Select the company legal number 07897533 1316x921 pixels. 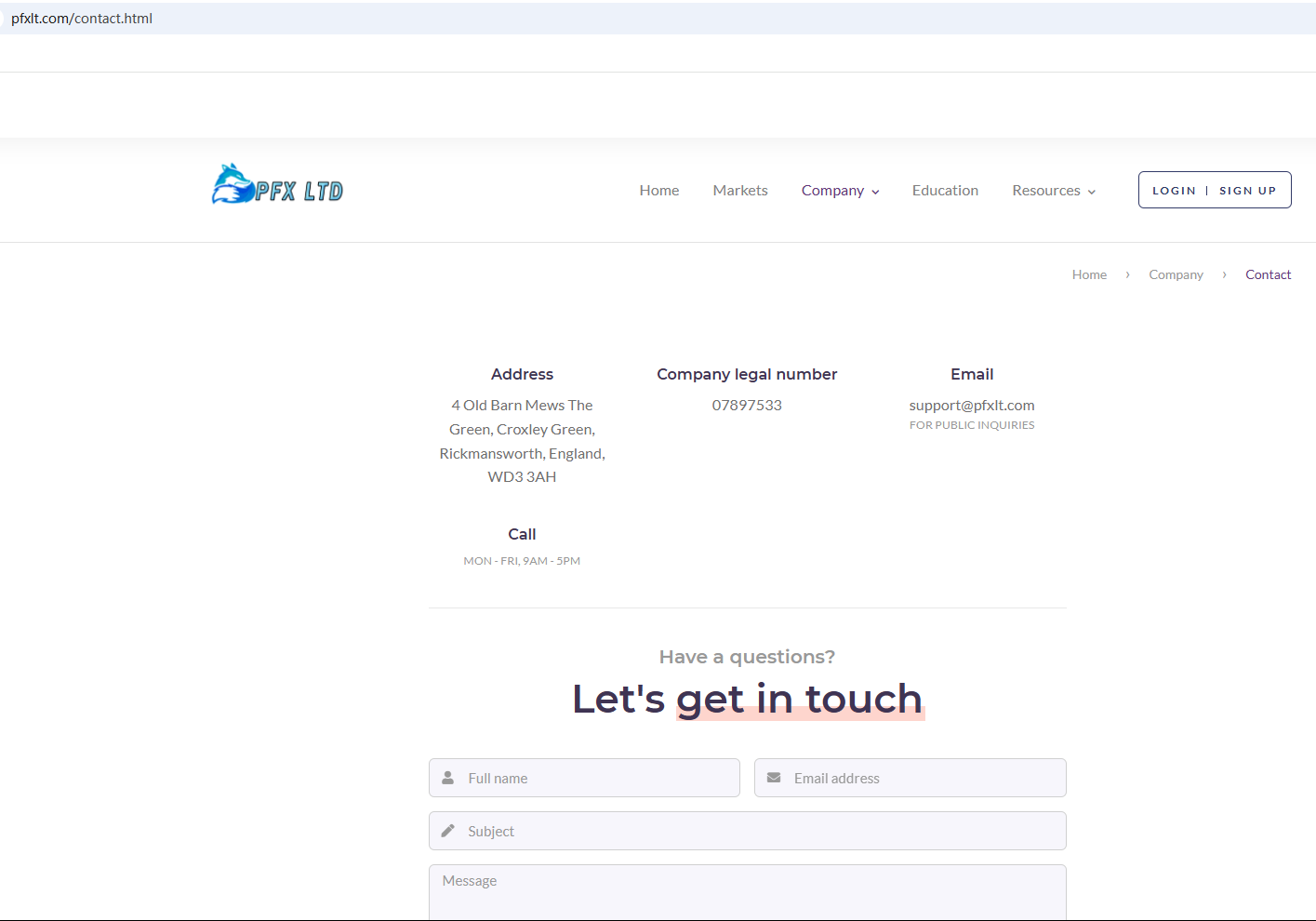tap(747, 406)
